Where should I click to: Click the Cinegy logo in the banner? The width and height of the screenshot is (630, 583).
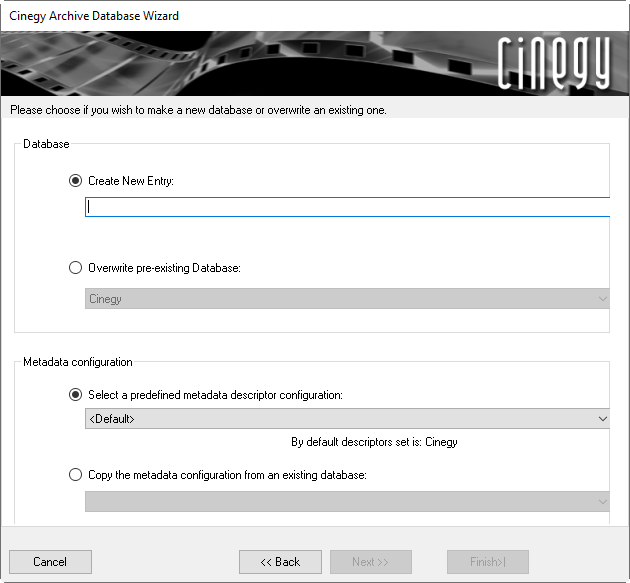click(554, 63)
